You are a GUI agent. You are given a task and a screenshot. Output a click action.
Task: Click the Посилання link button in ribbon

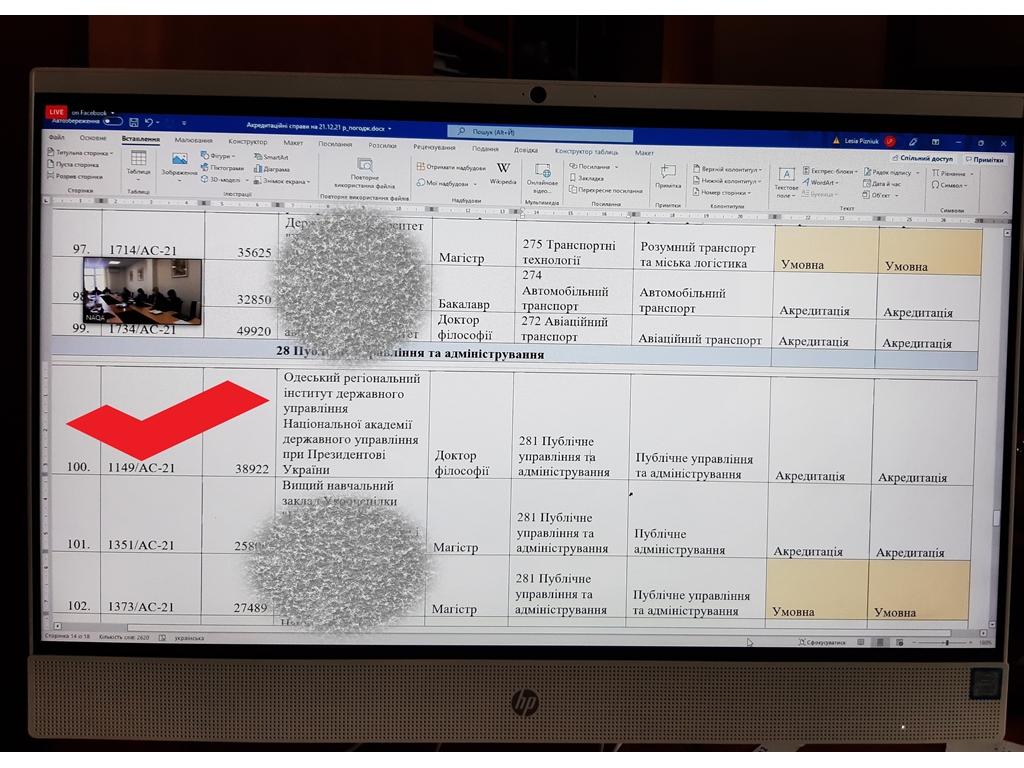click(594, 167)
